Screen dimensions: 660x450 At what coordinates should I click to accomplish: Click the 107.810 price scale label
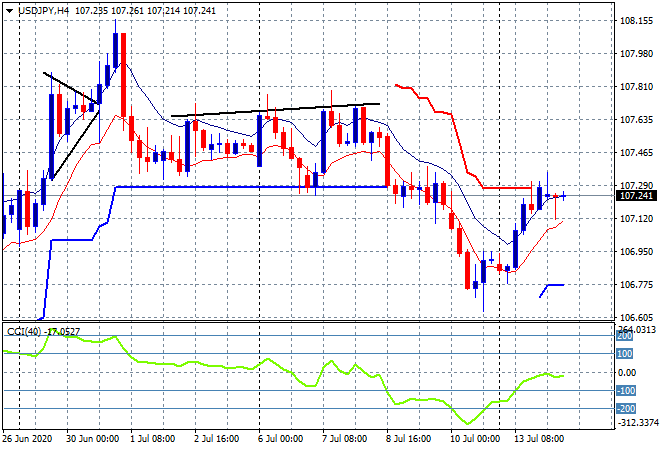[x=637, y=87]
